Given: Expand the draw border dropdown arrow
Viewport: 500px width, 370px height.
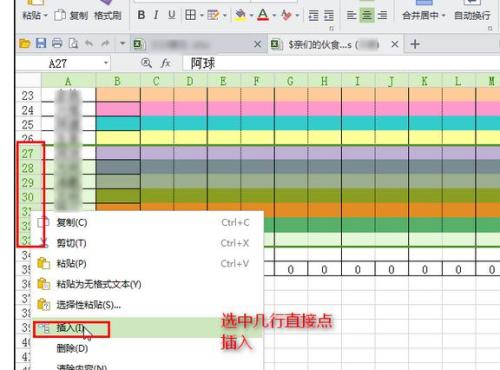Looking at the screenshot, I should 225,15.
